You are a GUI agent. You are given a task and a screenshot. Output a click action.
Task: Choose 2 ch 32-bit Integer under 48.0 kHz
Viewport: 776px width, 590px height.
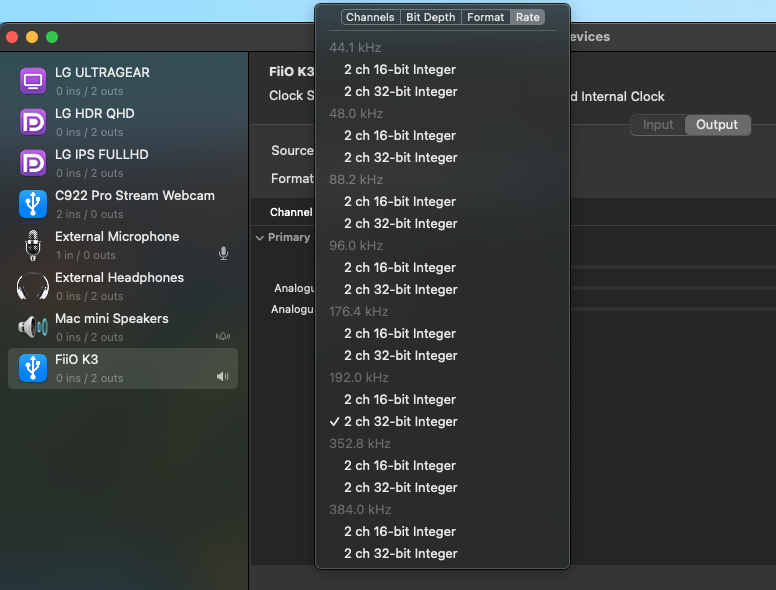(442, 157)
